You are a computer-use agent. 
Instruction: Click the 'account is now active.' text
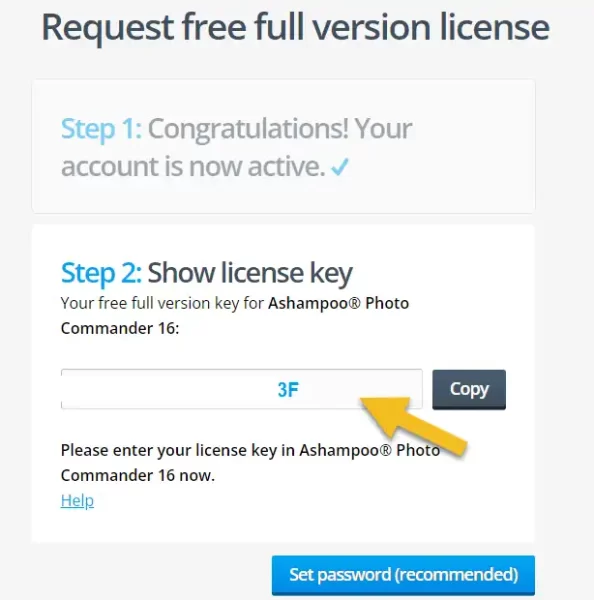coord(193,166)
